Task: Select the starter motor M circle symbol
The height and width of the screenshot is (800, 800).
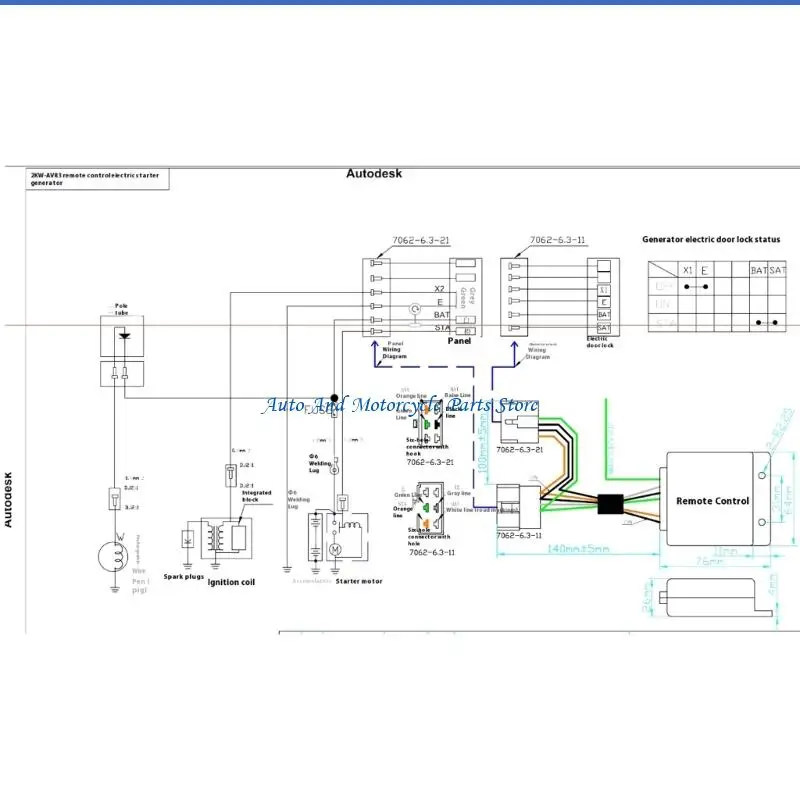Action: (x=335, y=549)
